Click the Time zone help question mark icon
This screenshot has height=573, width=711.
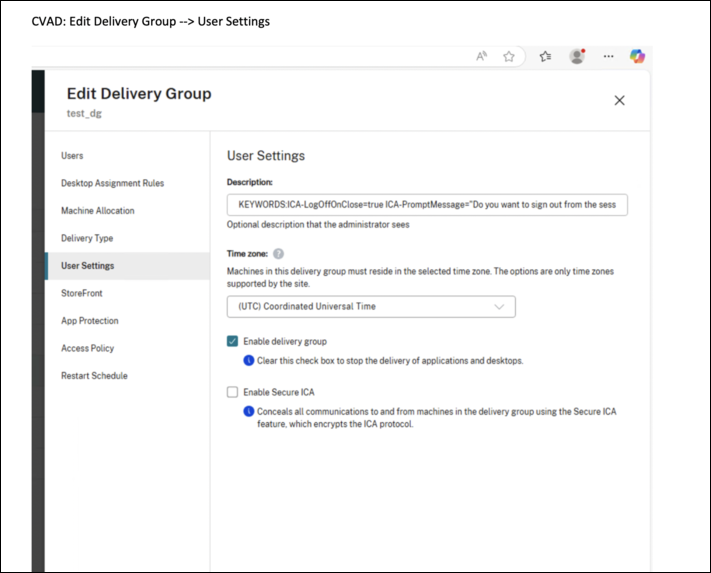coord(278,255)
